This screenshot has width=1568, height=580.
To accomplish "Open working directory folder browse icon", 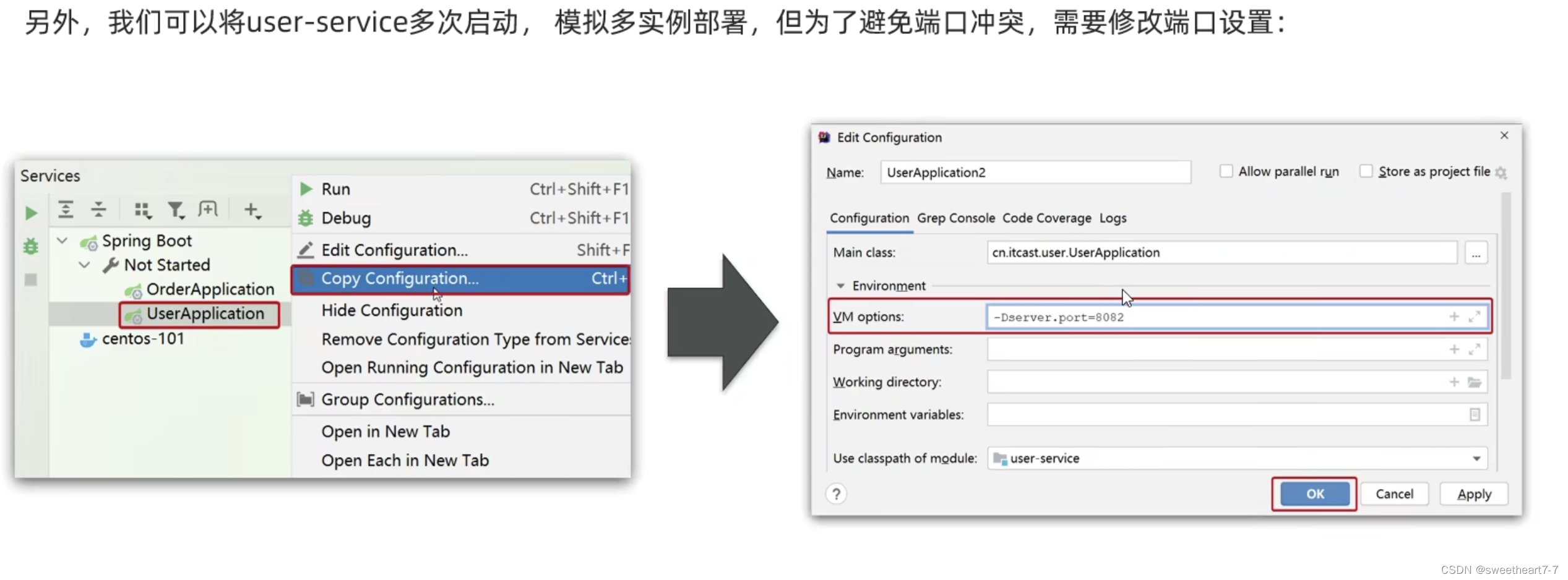I will pyautogui.click(x=1475, y=382).
